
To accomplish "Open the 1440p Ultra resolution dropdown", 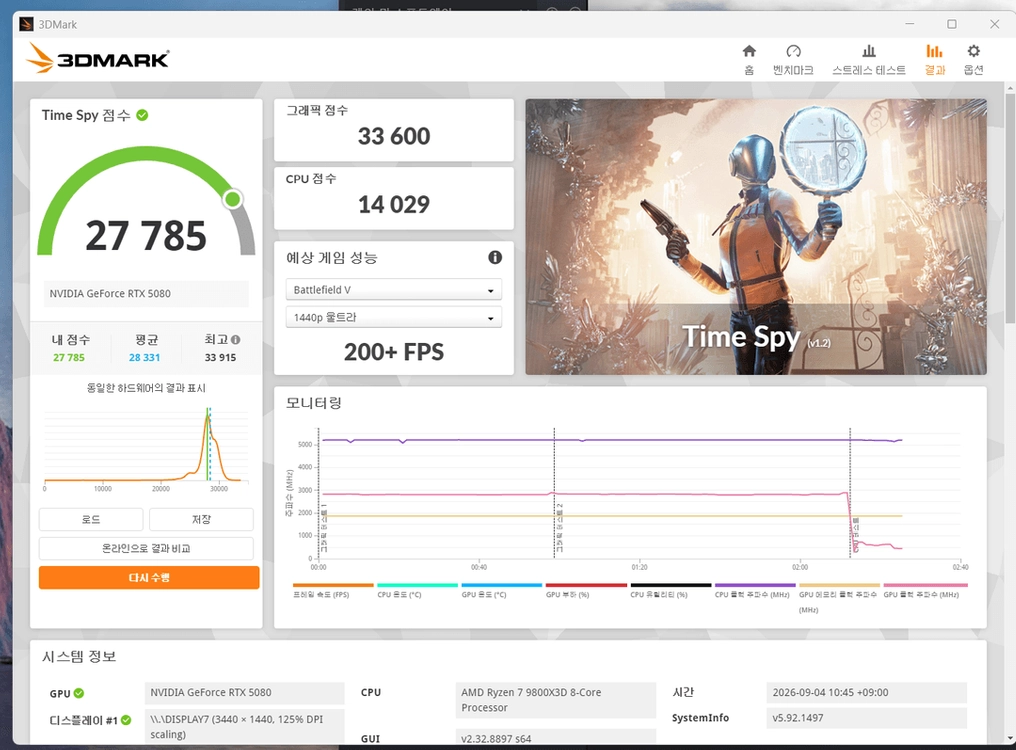I will coord(393,318).
